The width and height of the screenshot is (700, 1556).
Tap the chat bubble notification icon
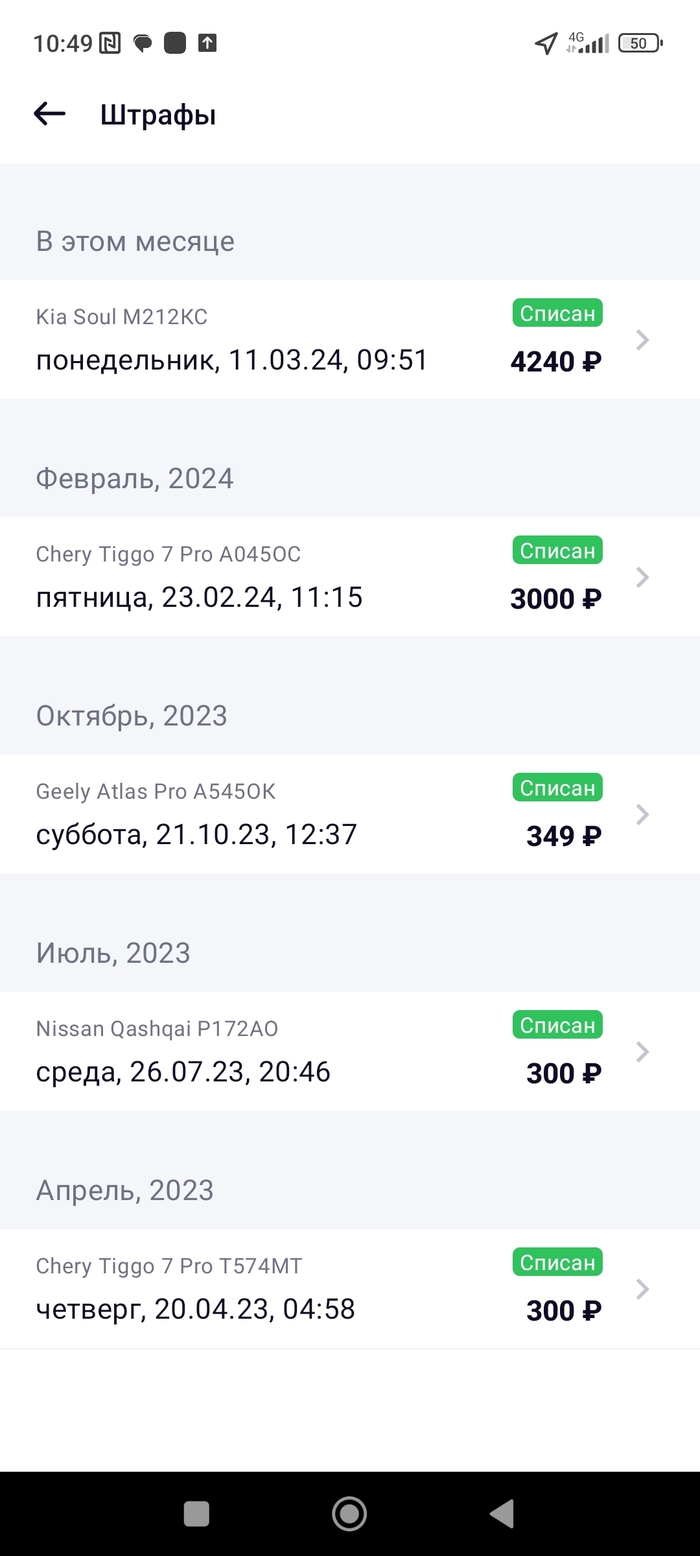coord(143,43)
